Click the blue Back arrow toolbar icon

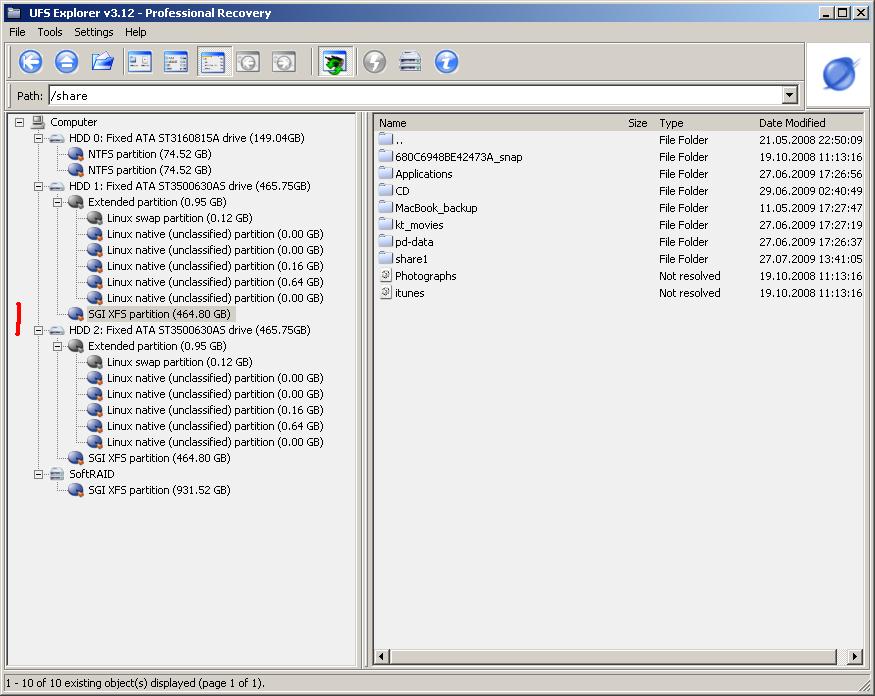31,61
